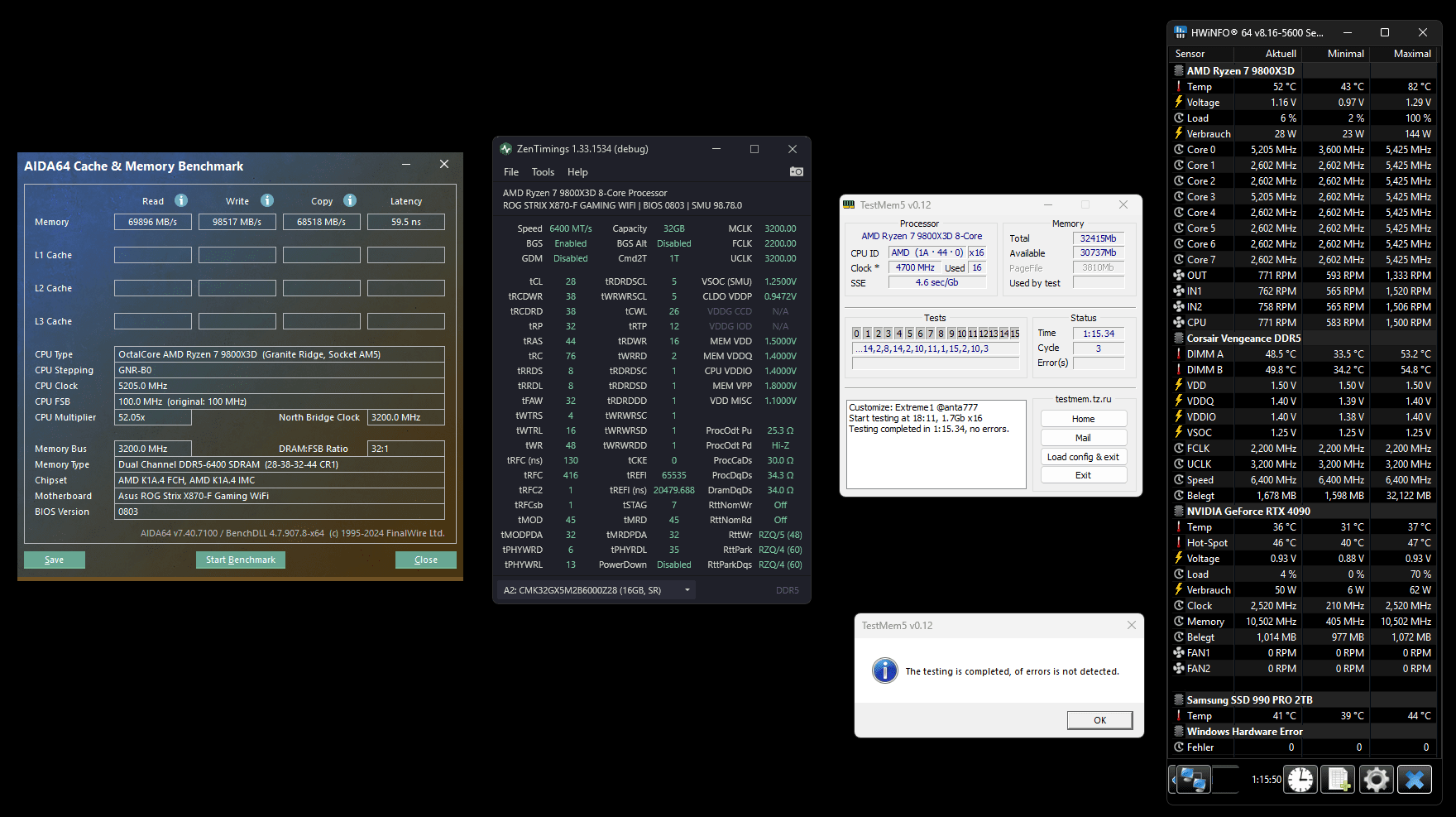Click the fan icon of the OUT sensor
Screen dimensions: 1456x817
pos(1179,275)
